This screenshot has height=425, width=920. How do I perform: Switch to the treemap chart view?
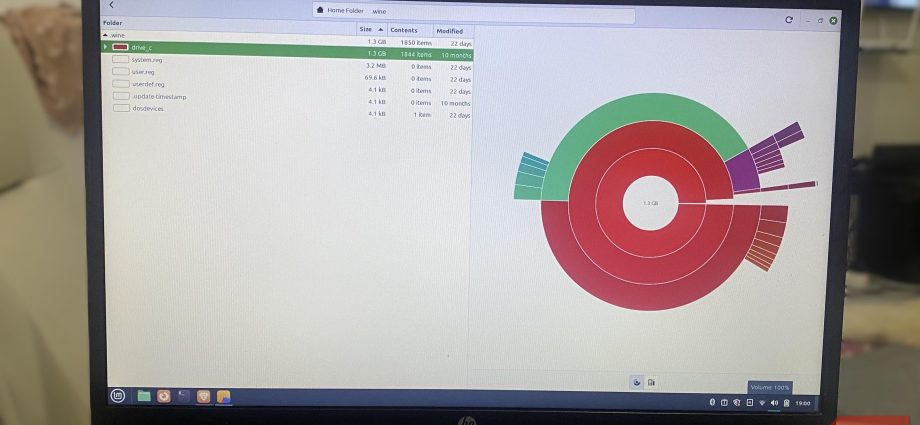click(x=651, y=383)
